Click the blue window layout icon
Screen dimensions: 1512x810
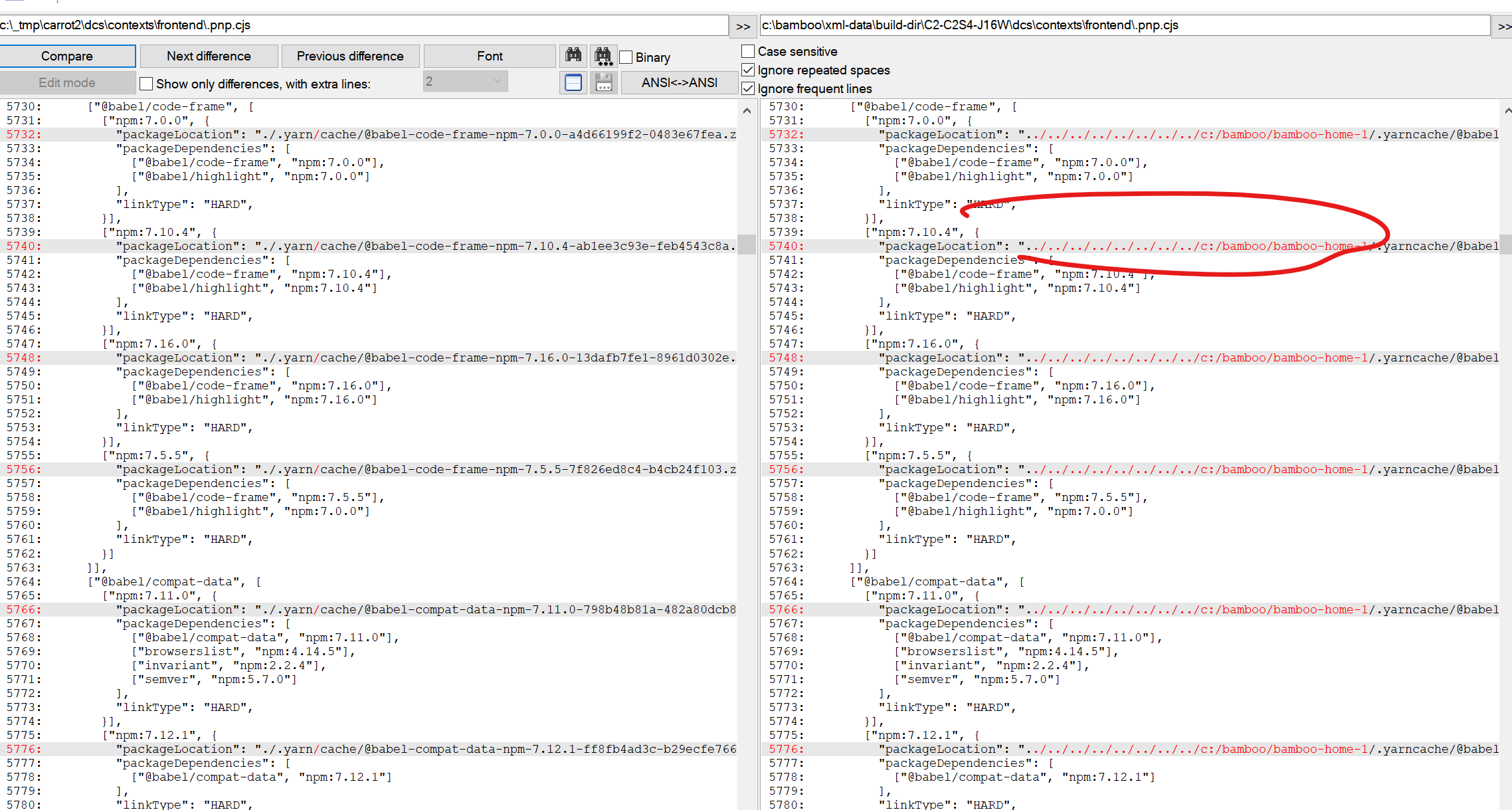click(x=573, y=82)
